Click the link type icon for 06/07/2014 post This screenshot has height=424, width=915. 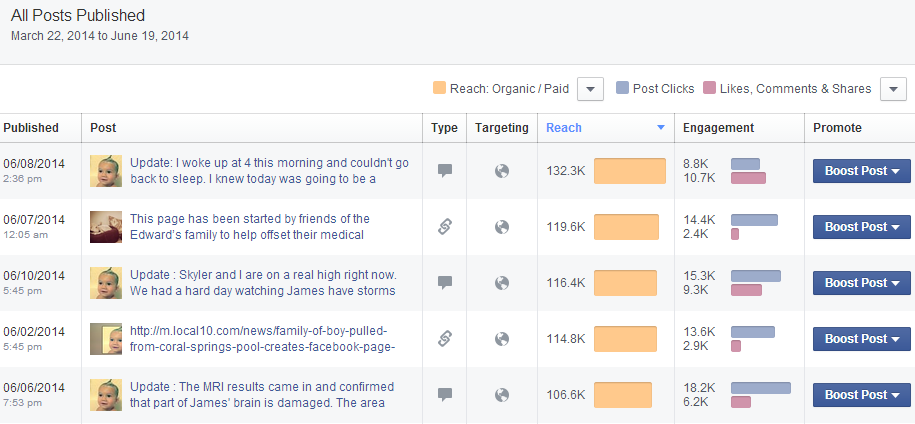(445, 227)
